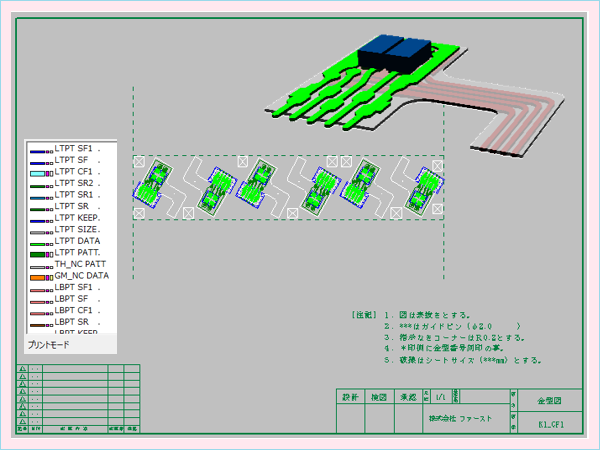
Task: Click the LTPT CF1 cyan color swatch
Action: [x=40, y=172]
